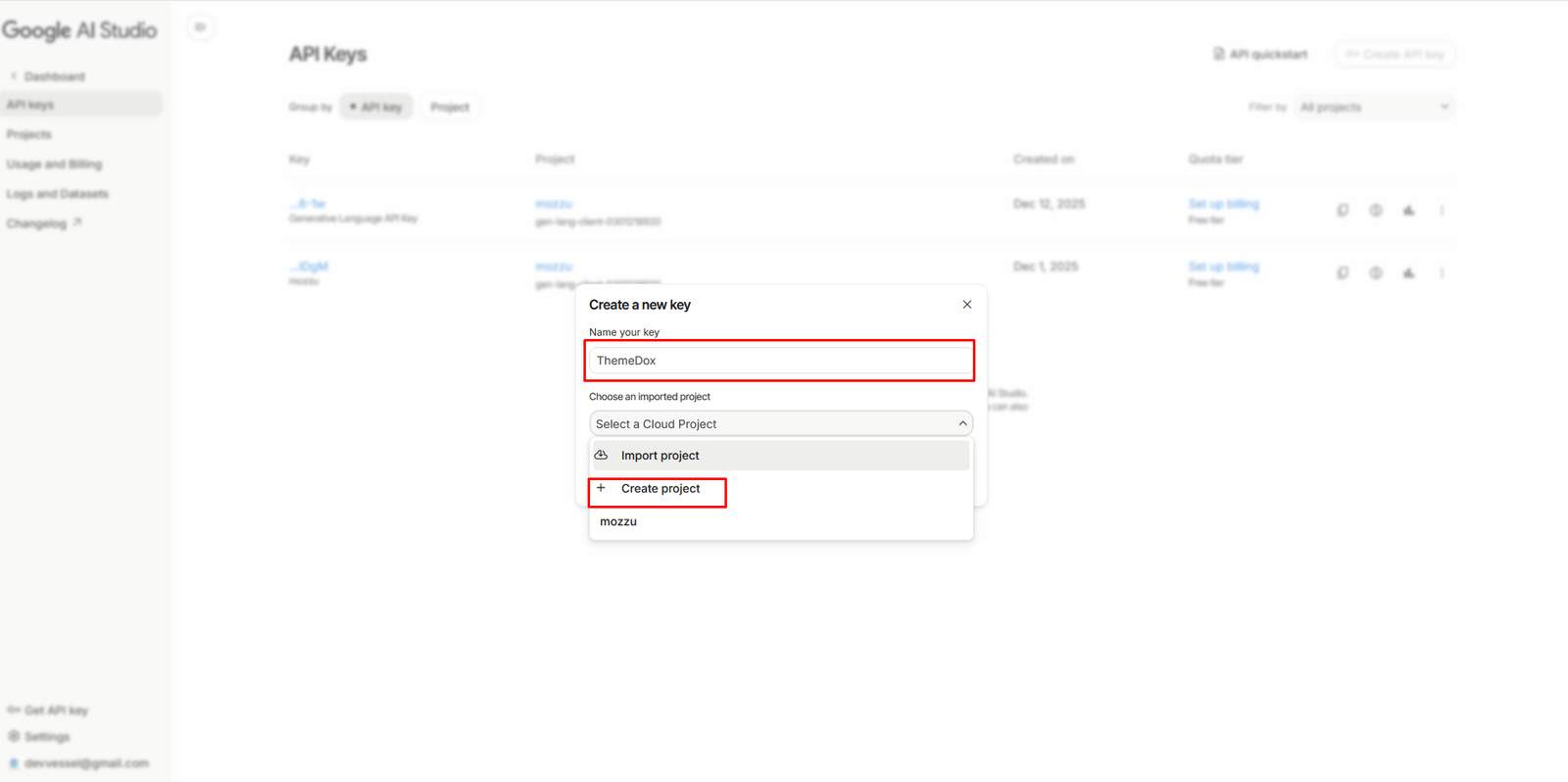The width and height of the screenshot is (1568, 782).
Task: Pick the mozzu project option
Action: pos(780,521)
